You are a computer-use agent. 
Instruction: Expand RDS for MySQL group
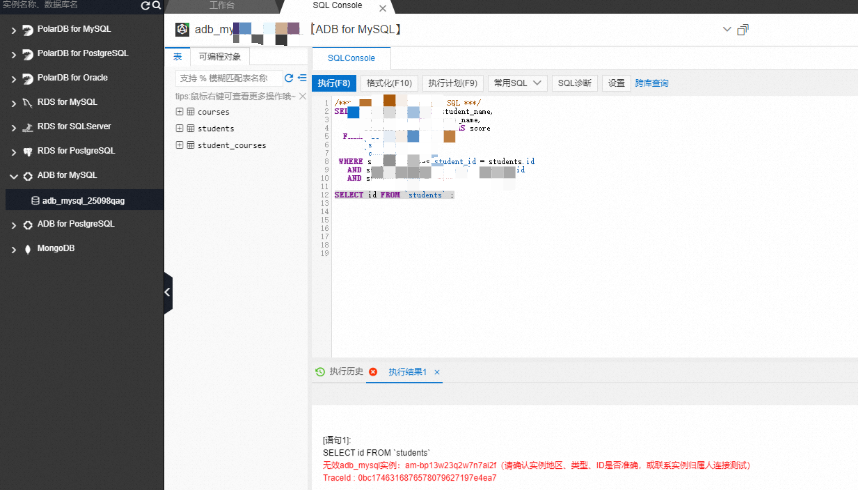tap(14, 103)
